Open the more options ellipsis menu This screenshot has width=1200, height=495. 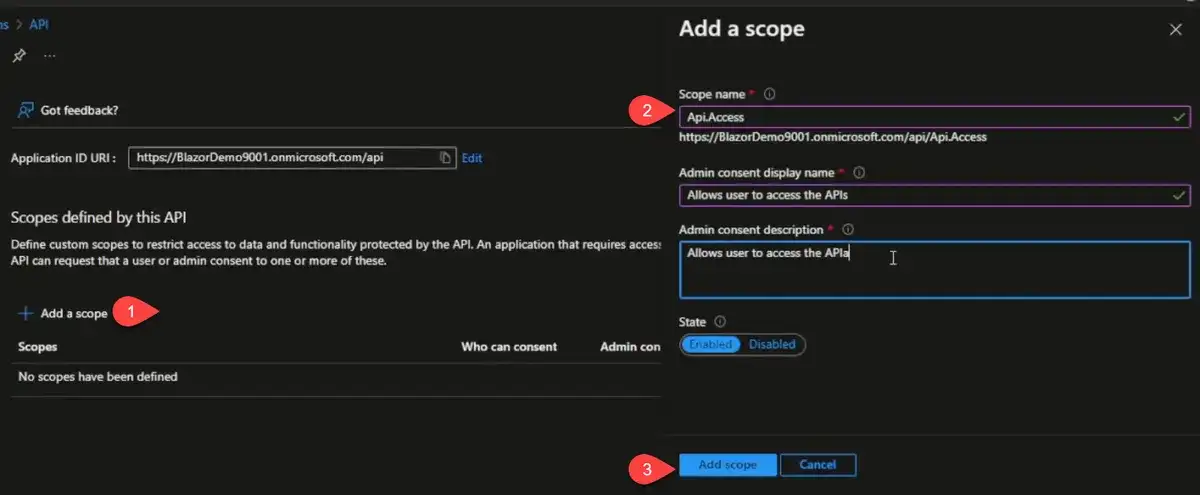50,56
